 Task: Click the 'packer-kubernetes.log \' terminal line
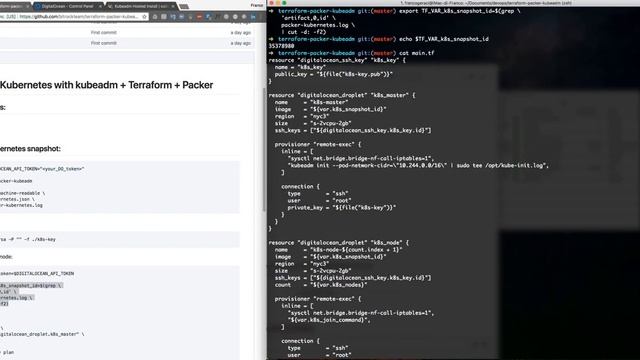(x=318, y=25)
